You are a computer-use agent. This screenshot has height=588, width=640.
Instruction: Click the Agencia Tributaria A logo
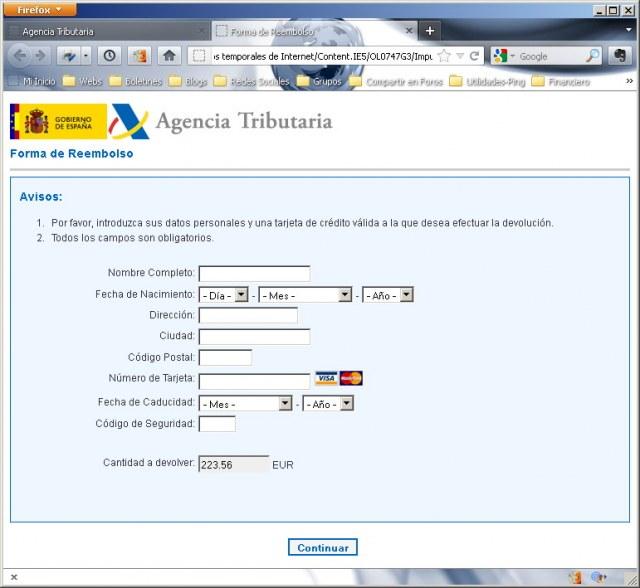[x=129, y=122]
